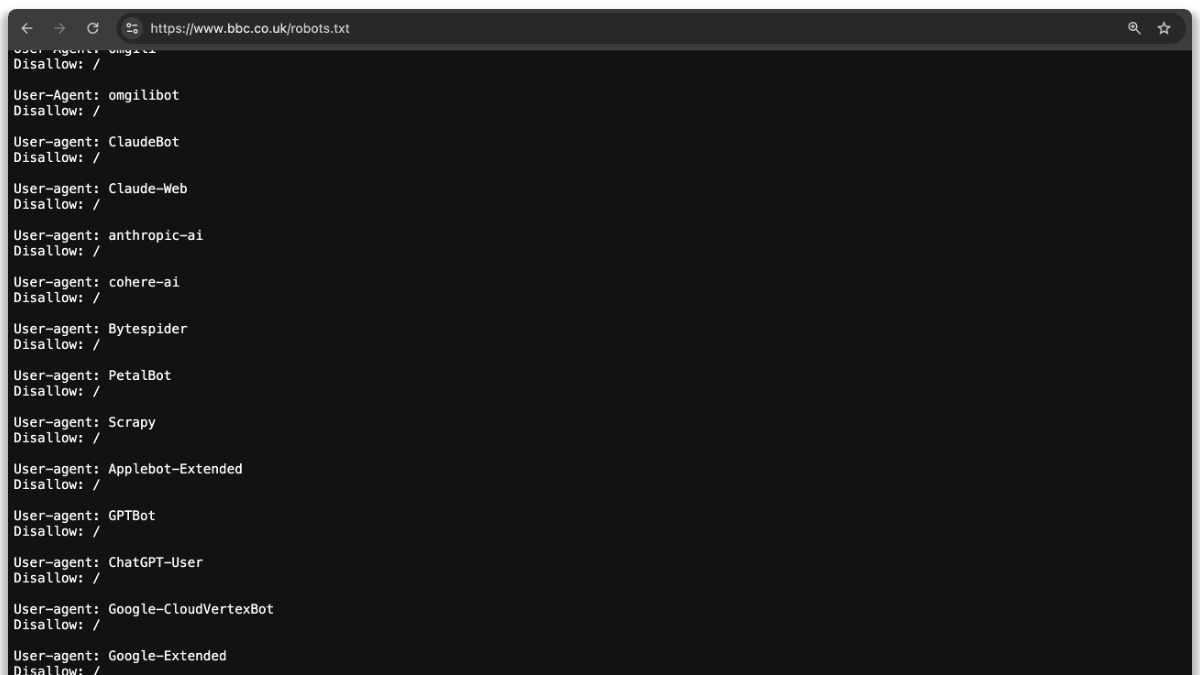
Task: Select the anthropic-ai user-agent line
Action: tap(108, 236)
